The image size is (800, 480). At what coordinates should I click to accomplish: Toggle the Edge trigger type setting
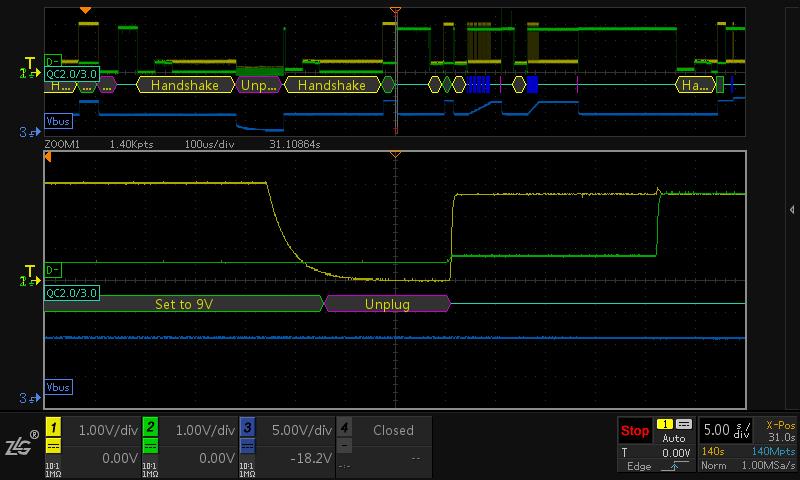coord(655,466)
